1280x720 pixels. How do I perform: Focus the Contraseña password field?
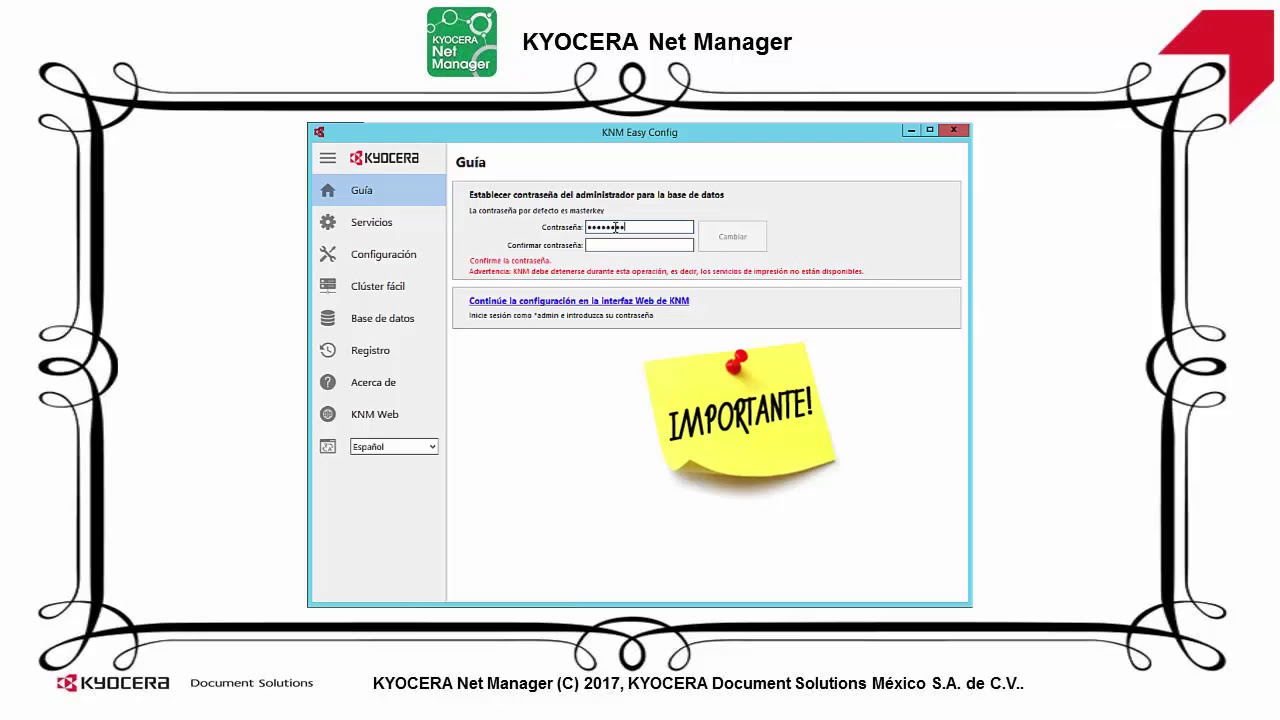point(639,227)
